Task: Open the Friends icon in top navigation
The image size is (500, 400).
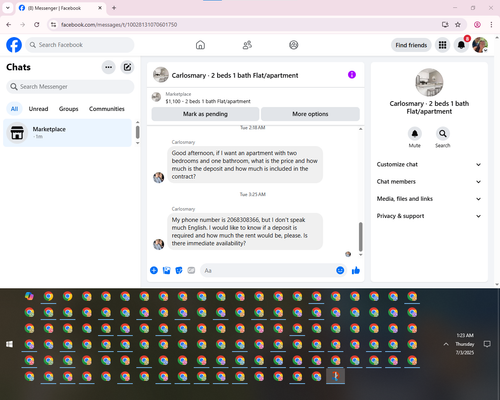Action: click(247, 45)
